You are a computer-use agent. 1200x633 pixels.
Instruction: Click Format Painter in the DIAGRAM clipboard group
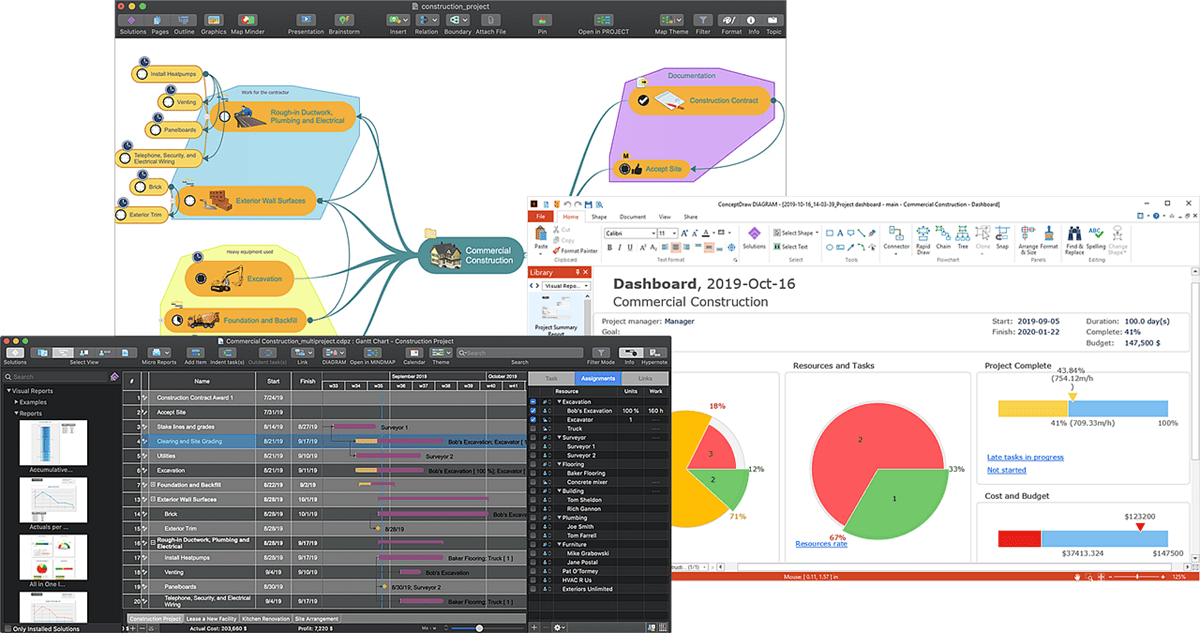tap(575, 251)
